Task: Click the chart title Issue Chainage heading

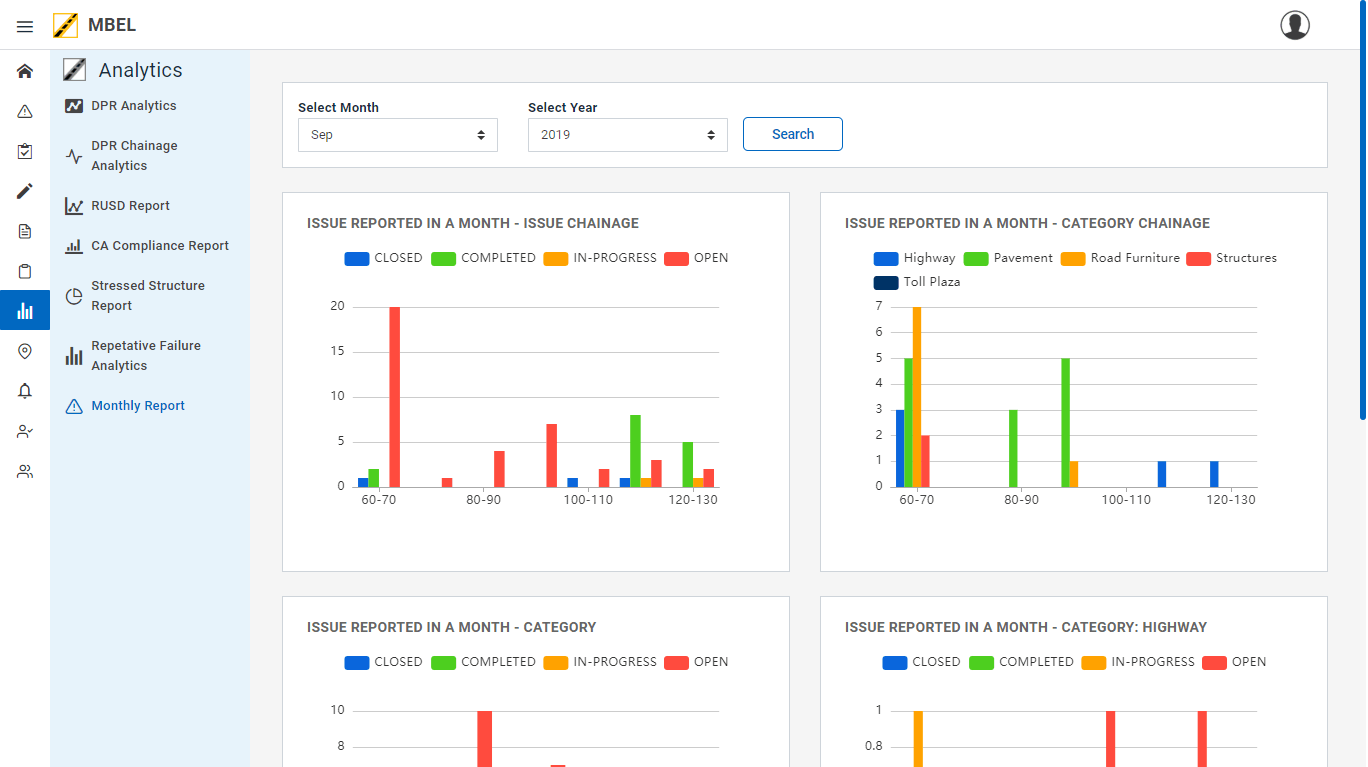Action: tap(473, 223)
